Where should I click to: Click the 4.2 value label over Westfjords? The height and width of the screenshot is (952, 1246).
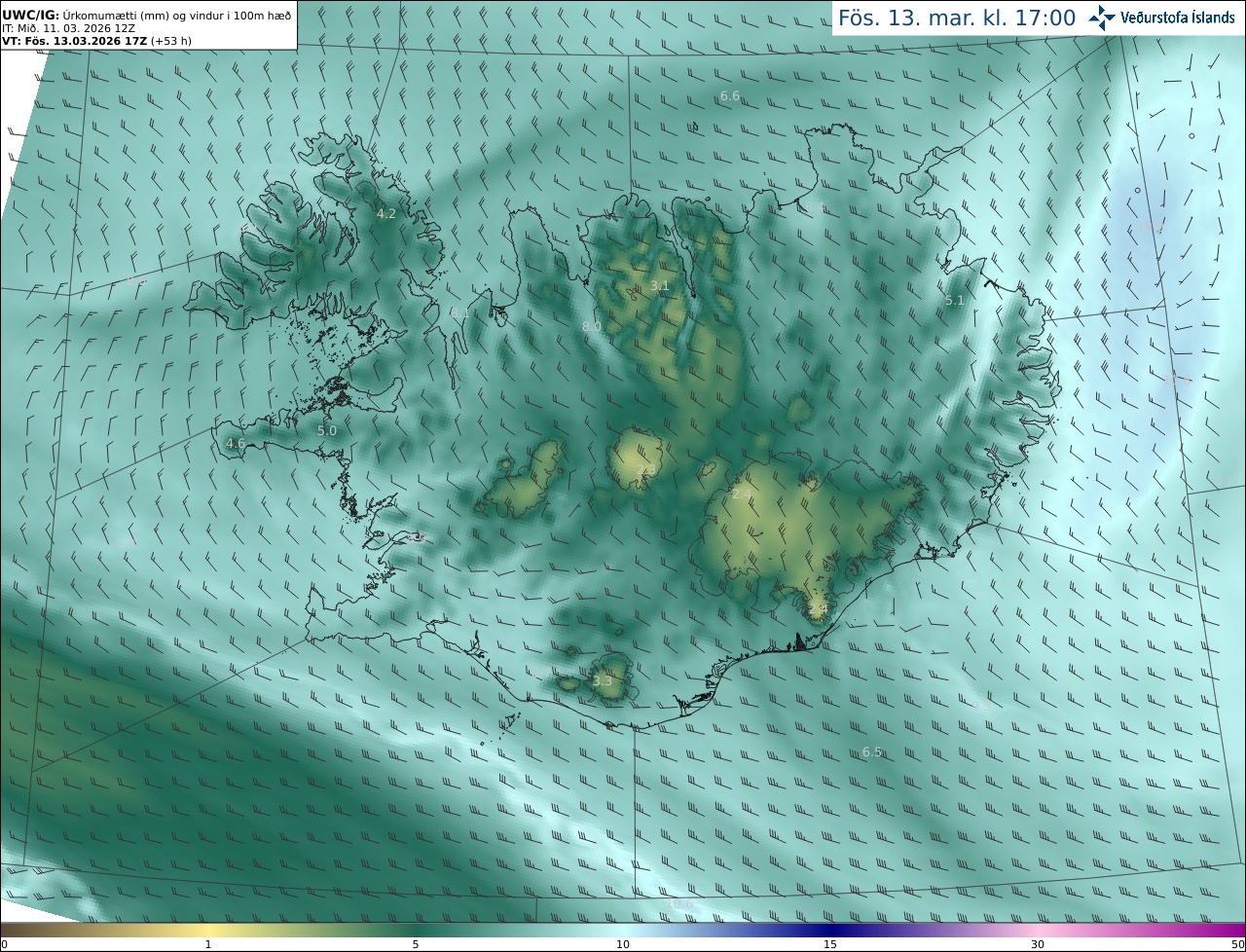click(x=386, y=214)
